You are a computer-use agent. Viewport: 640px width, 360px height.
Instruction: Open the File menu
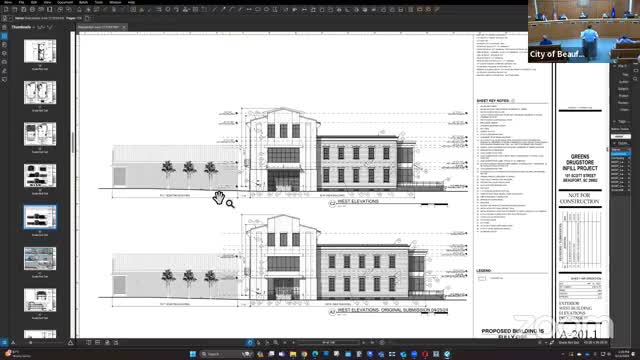(21, 2)
